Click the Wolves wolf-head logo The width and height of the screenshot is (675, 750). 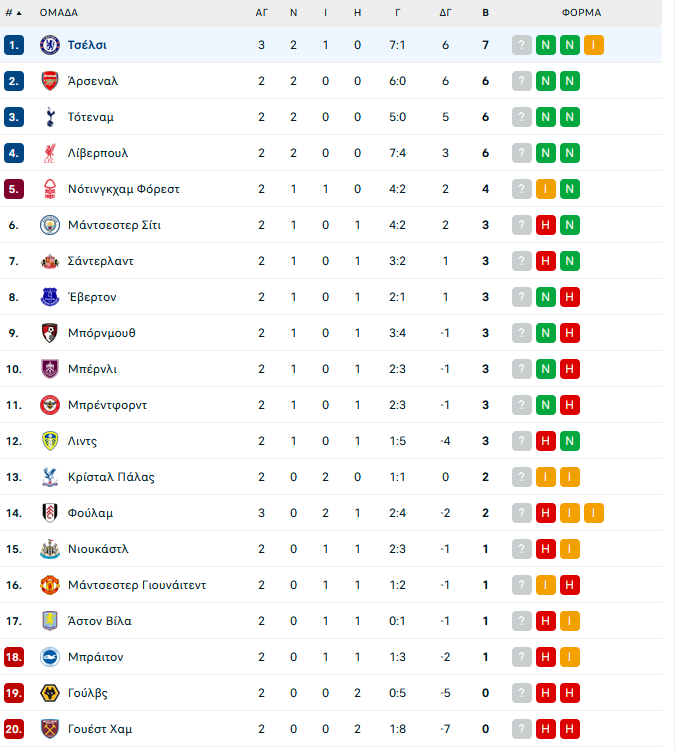50,693
